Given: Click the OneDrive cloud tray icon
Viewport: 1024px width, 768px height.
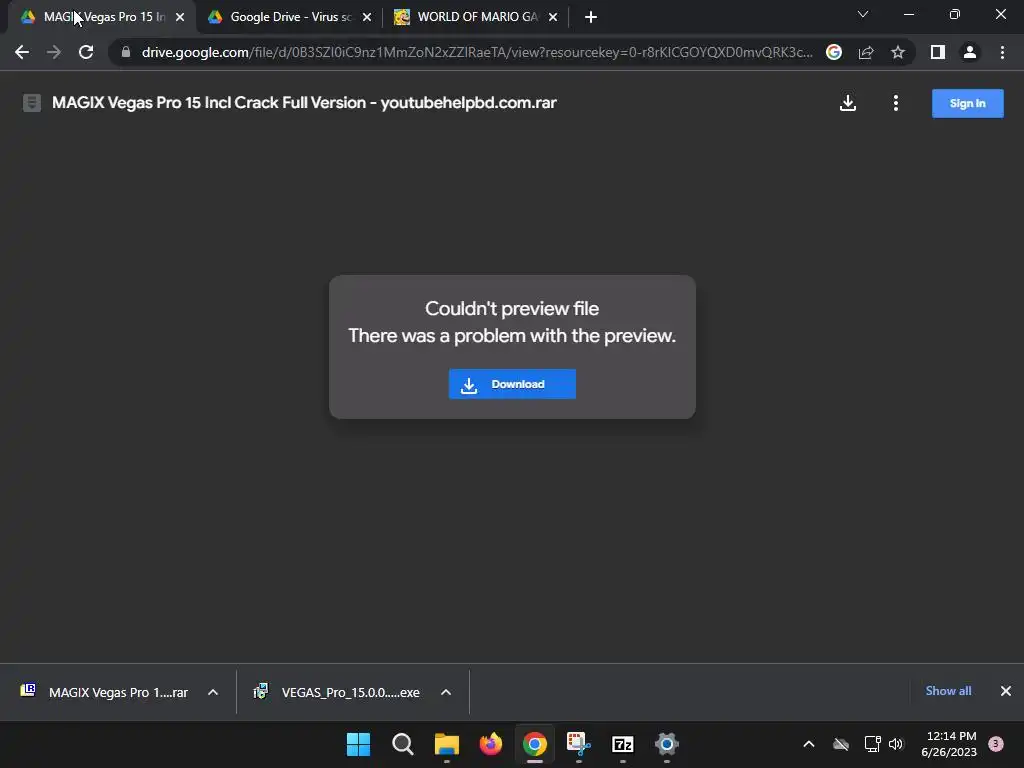Looking at the screenshot, I should point(841,744).
